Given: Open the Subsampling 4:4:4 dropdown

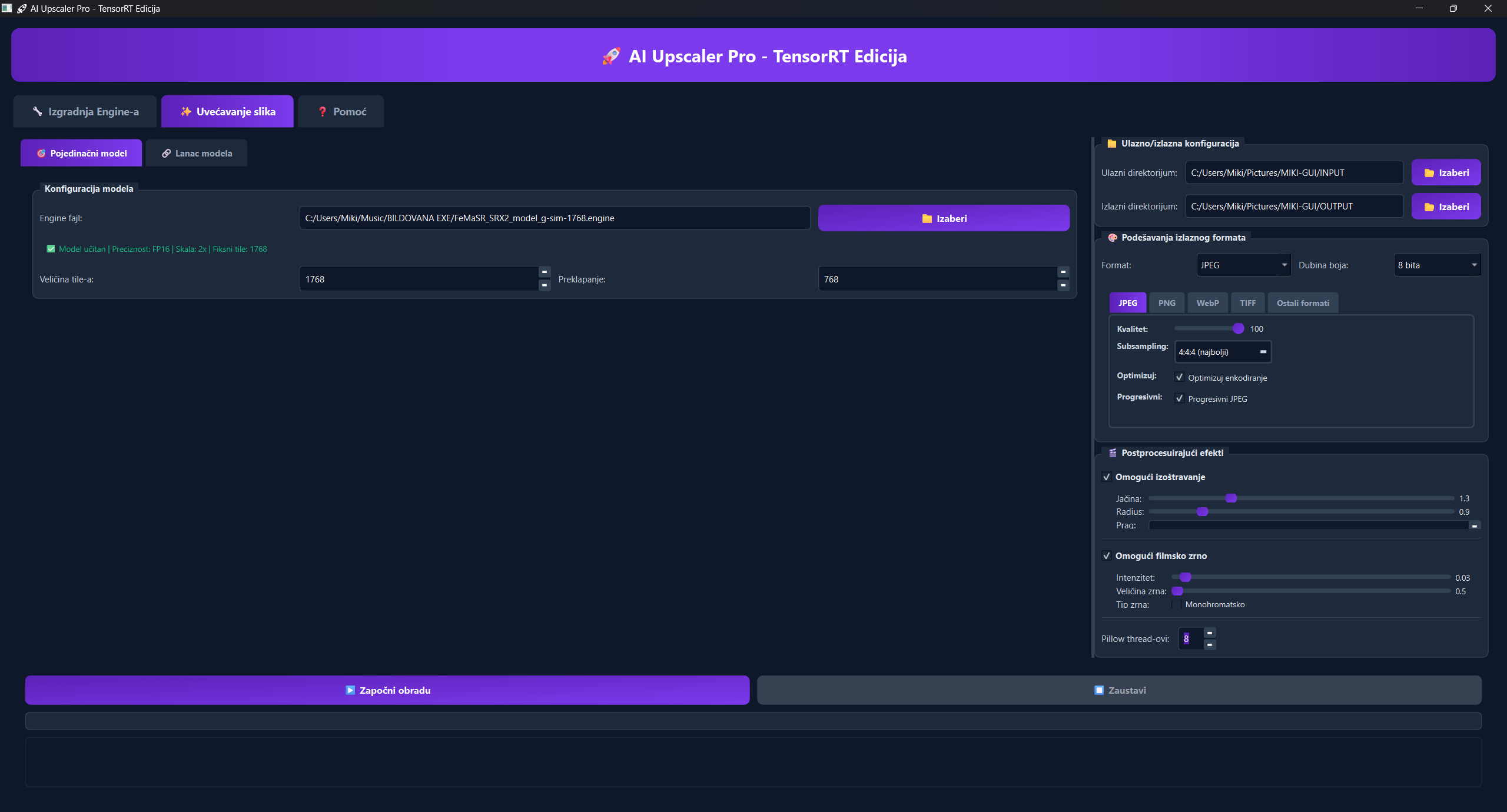Looking at the screenshot, I should [x=1223, y=352].
